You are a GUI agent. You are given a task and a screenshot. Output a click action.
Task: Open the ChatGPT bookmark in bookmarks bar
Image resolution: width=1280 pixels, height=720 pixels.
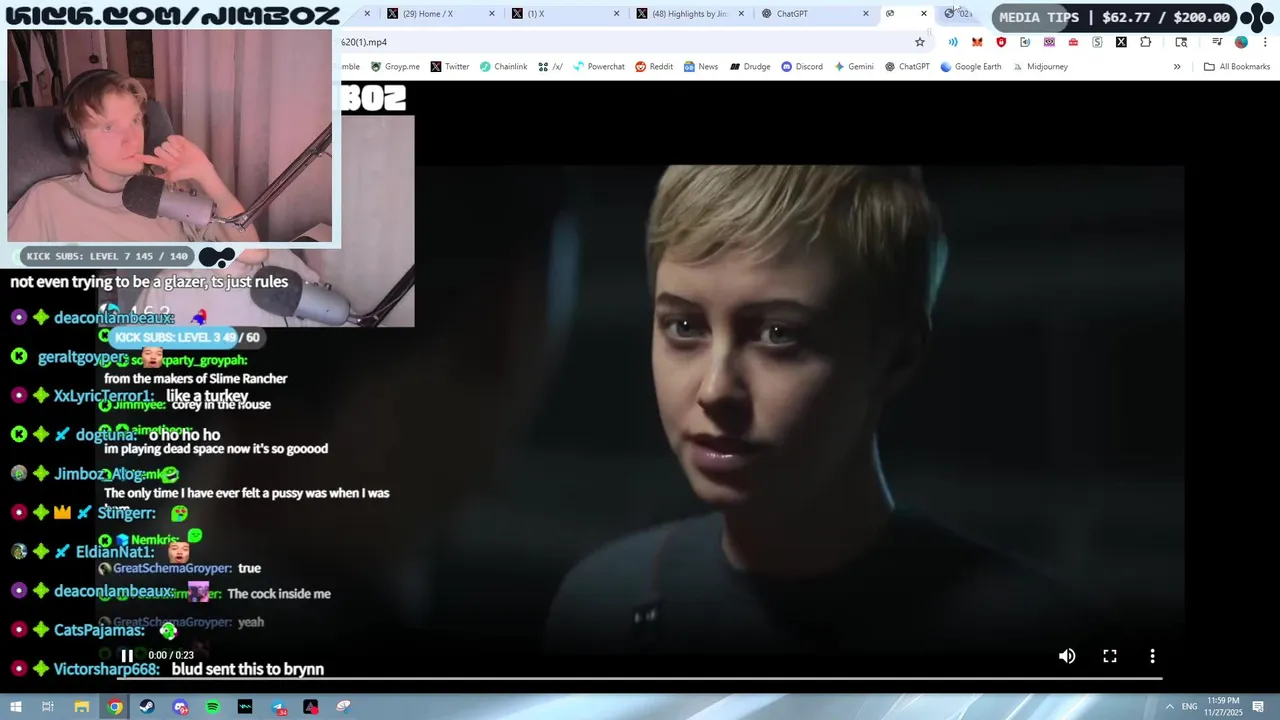coord(907,67)
